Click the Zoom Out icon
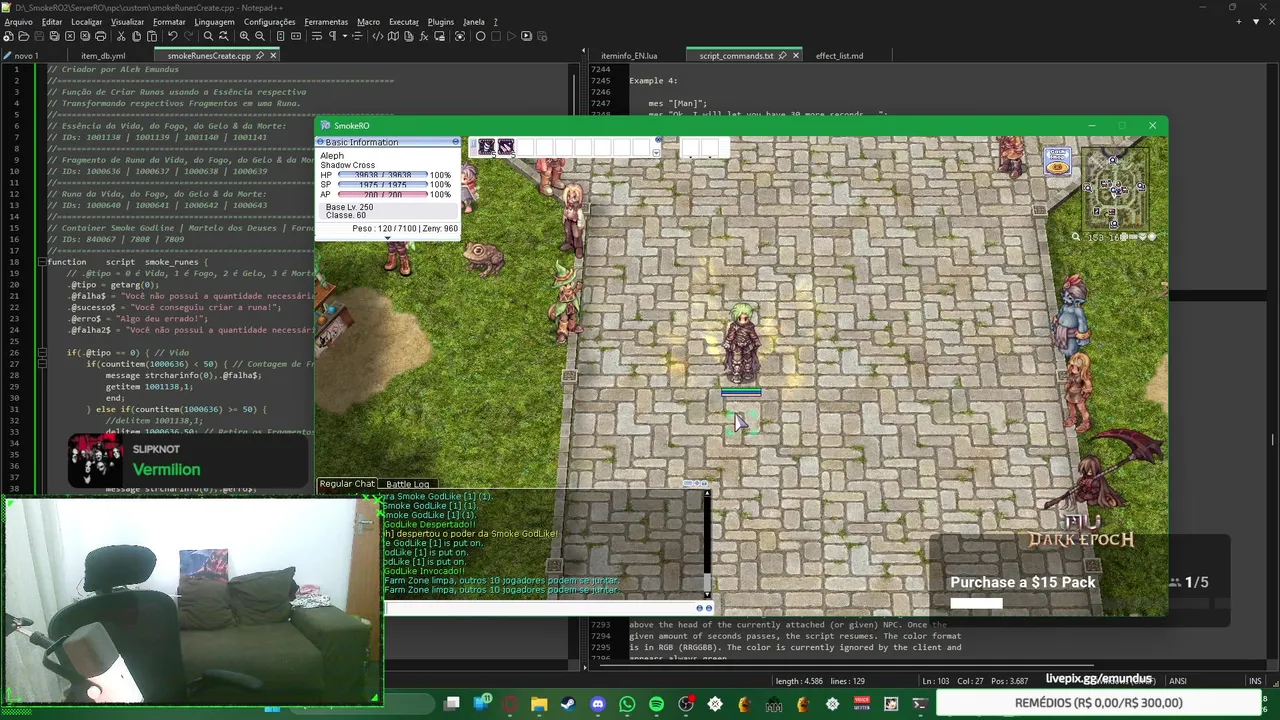Screen dimensions: 1280x720 (x=260, y=36)
